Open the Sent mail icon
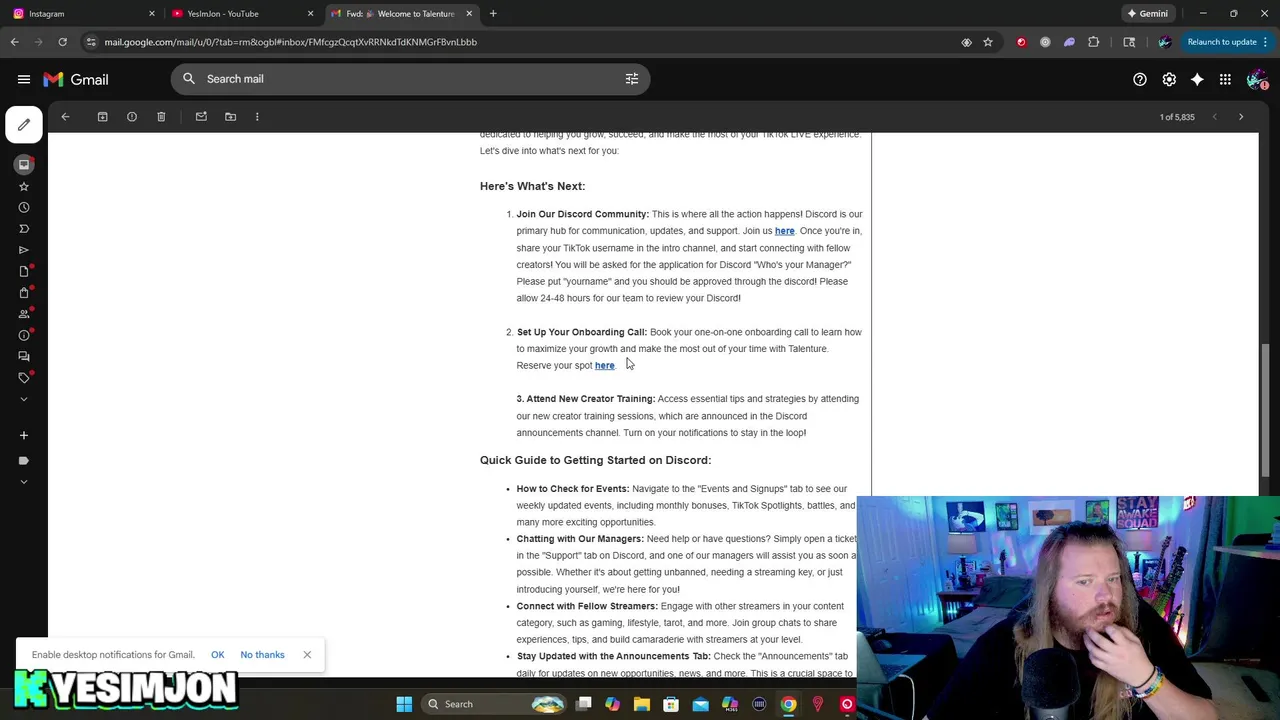Screen dimensions: 1280x720 (x=24, y=250)
